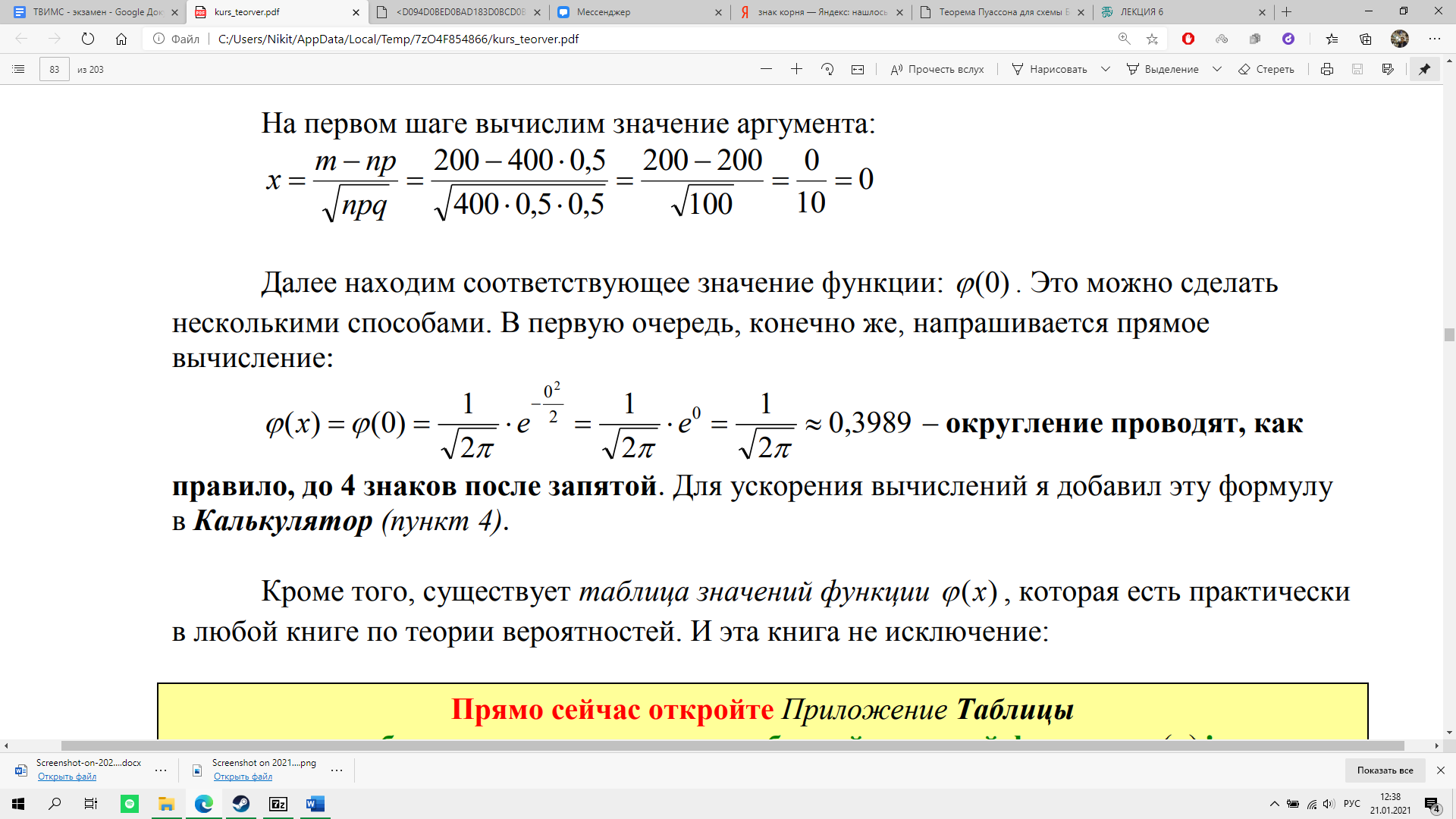Select the Highlight tool (Выделение)
Image resolution: width=1456 pixels, height=819 pixels.
[1163, 69]
